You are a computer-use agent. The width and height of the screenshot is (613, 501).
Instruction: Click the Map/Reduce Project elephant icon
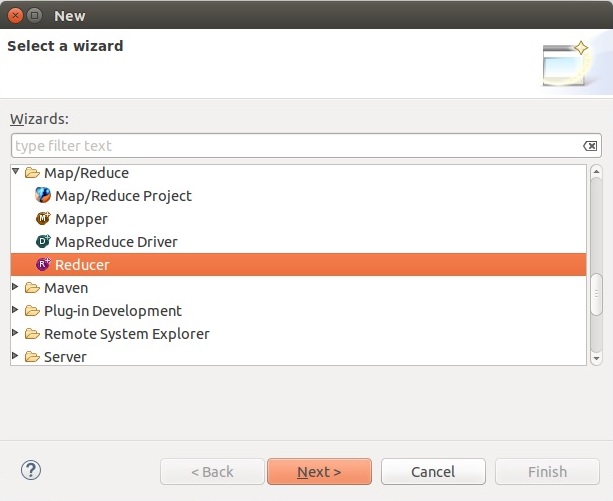(x=43, y=195)
